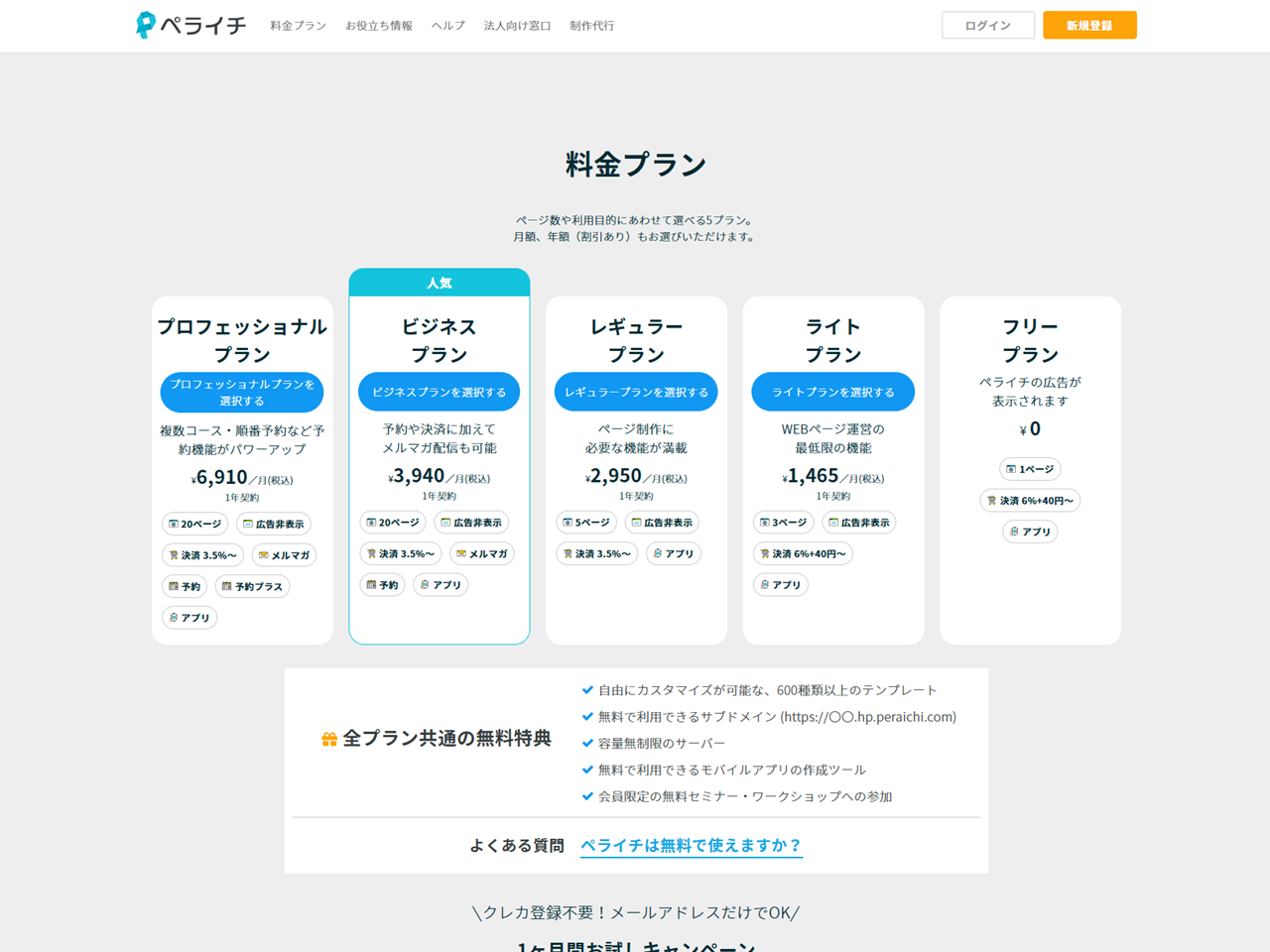
Task: Select the レギュラープランを選択する button
Action: (x=636, y=392)
